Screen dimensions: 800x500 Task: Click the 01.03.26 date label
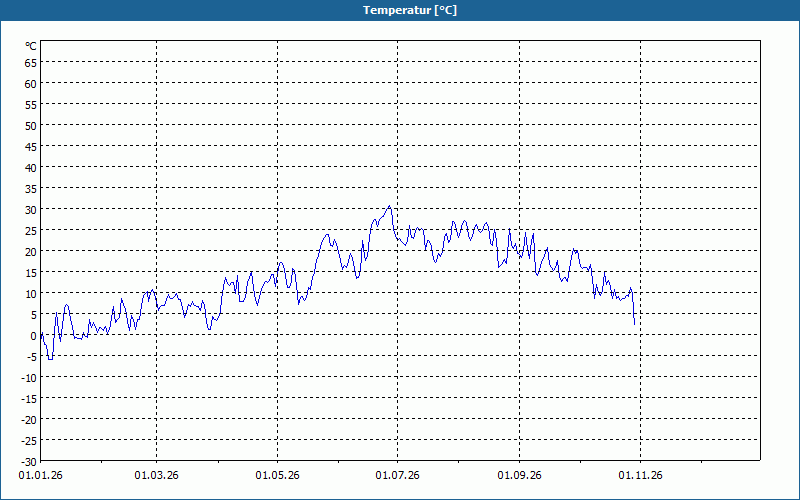157,476
